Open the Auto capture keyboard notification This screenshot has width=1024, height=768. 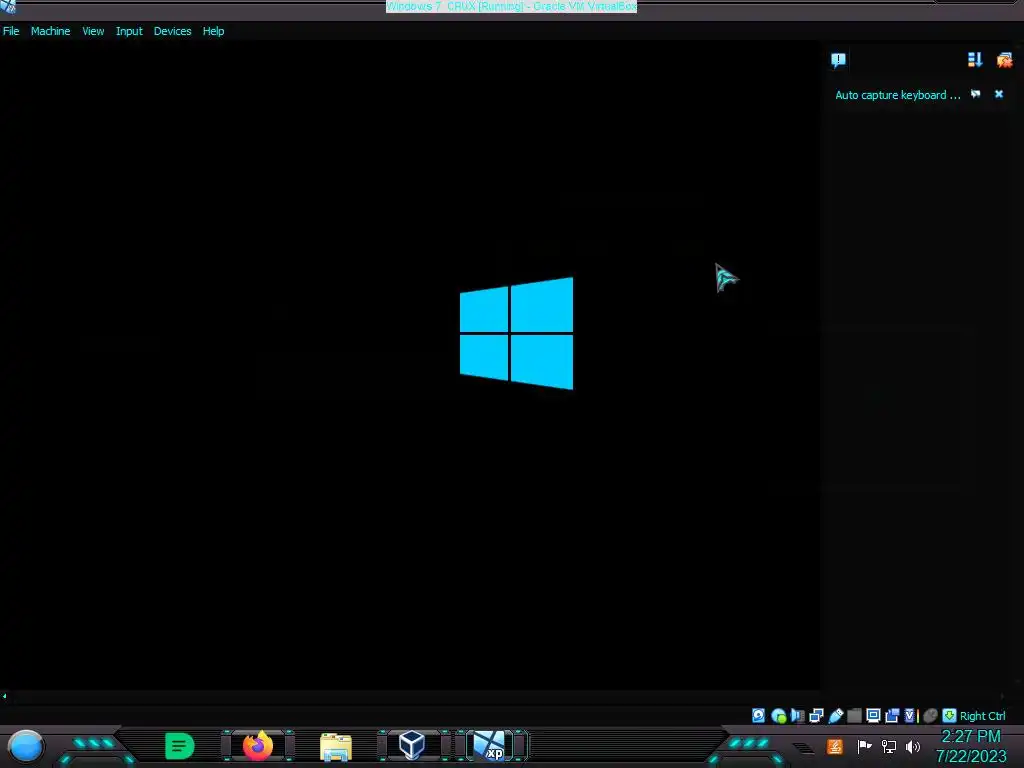pyautogui.click(x=898, y=95)
